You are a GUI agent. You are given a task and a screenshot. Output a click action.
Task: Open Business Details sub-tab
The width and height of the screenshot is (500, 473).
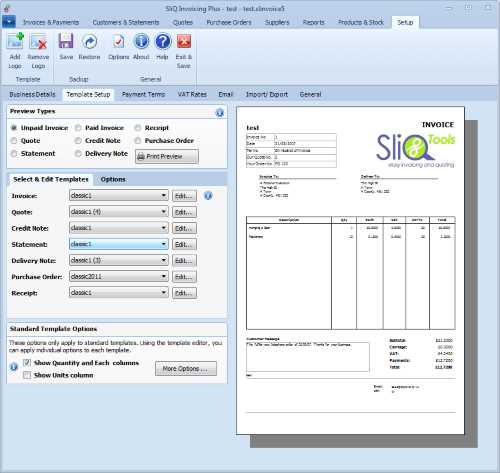coord(32,94)
